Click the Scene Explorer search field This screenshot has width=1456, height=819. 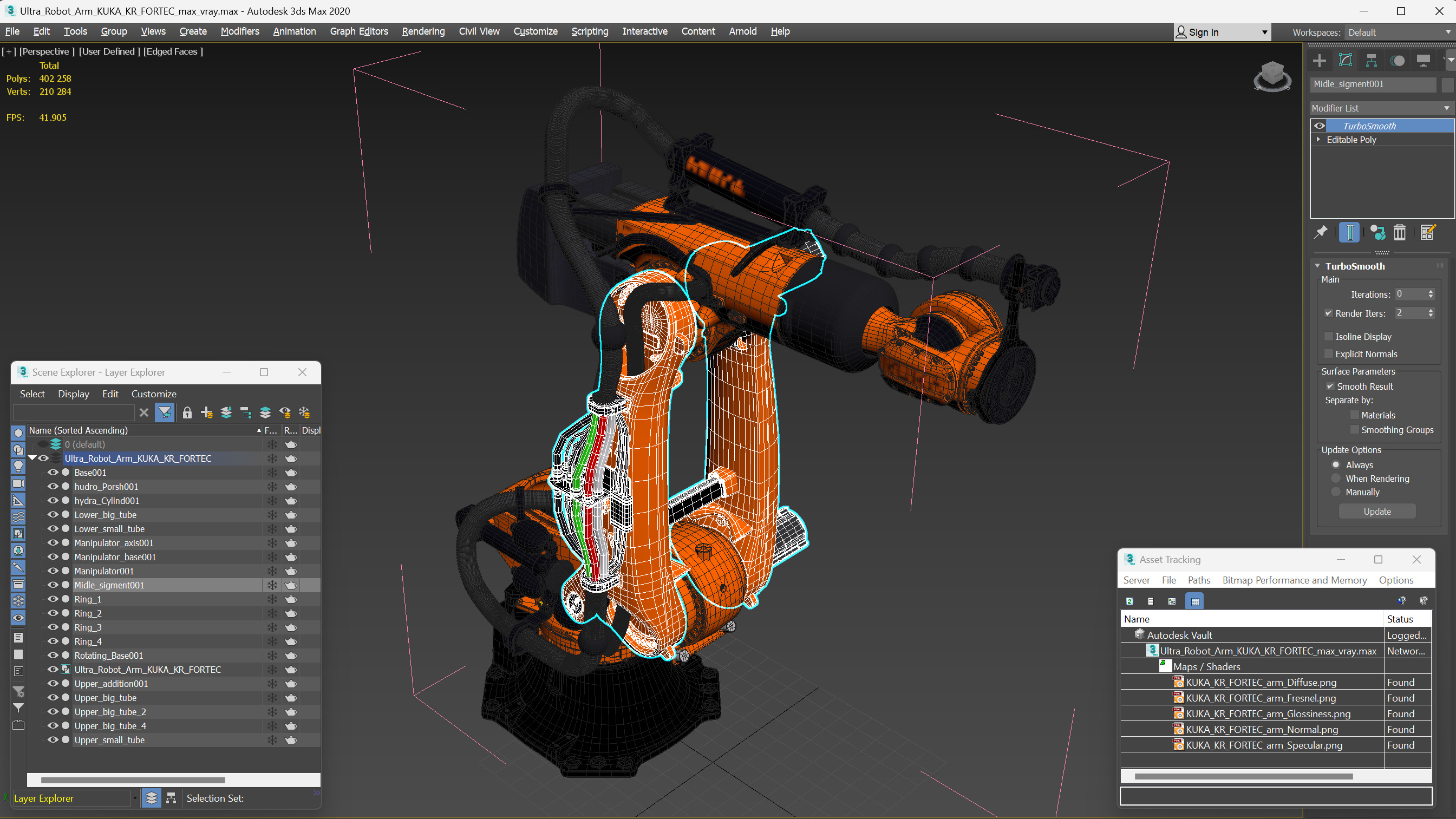tap(74, 412)
